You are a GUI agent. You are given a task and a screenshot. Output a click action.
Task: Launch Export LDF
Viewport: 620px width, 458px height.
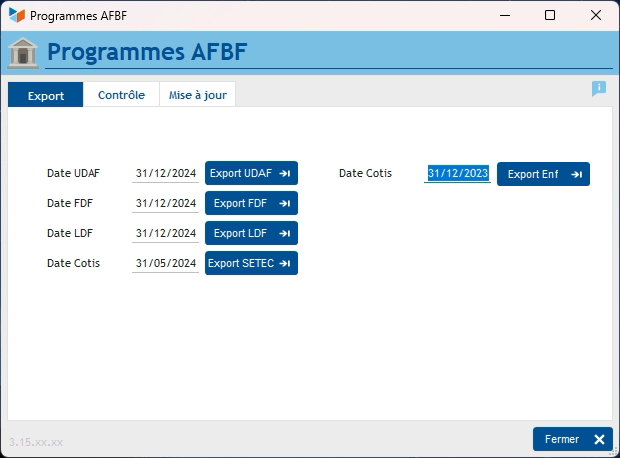[251, 233]
